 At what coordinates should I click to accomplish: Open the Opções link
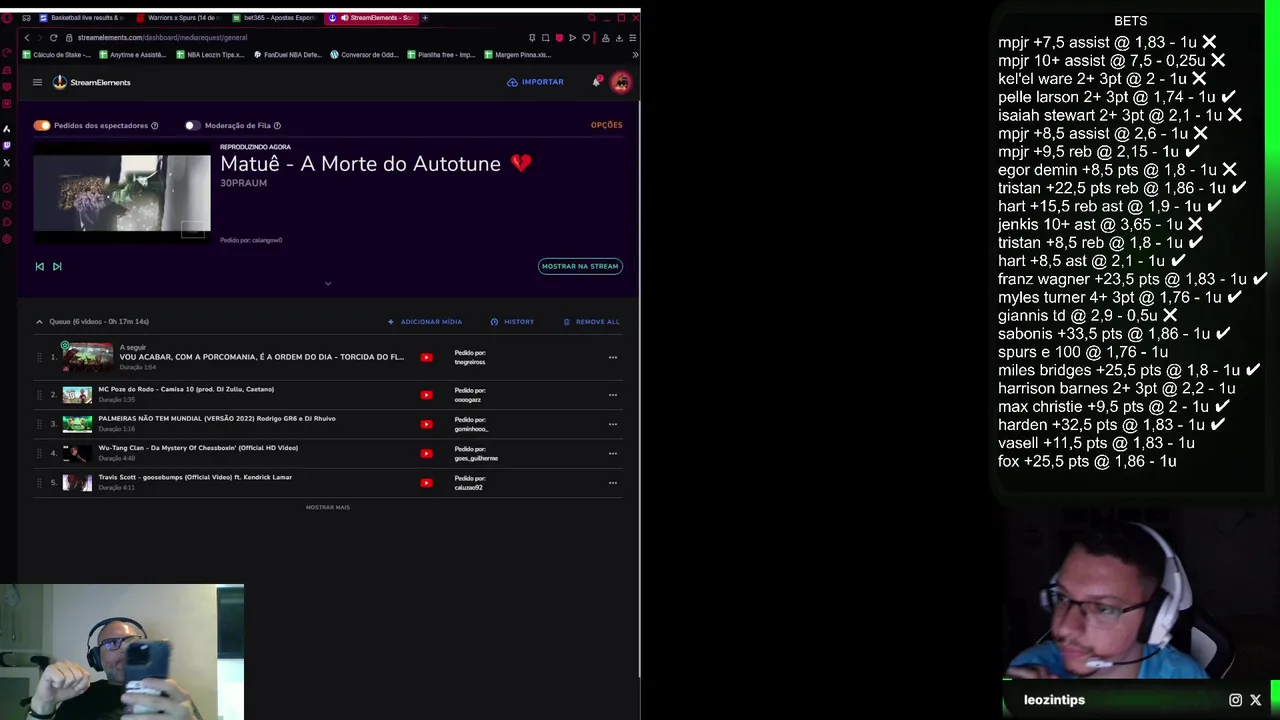pos(606,125)
